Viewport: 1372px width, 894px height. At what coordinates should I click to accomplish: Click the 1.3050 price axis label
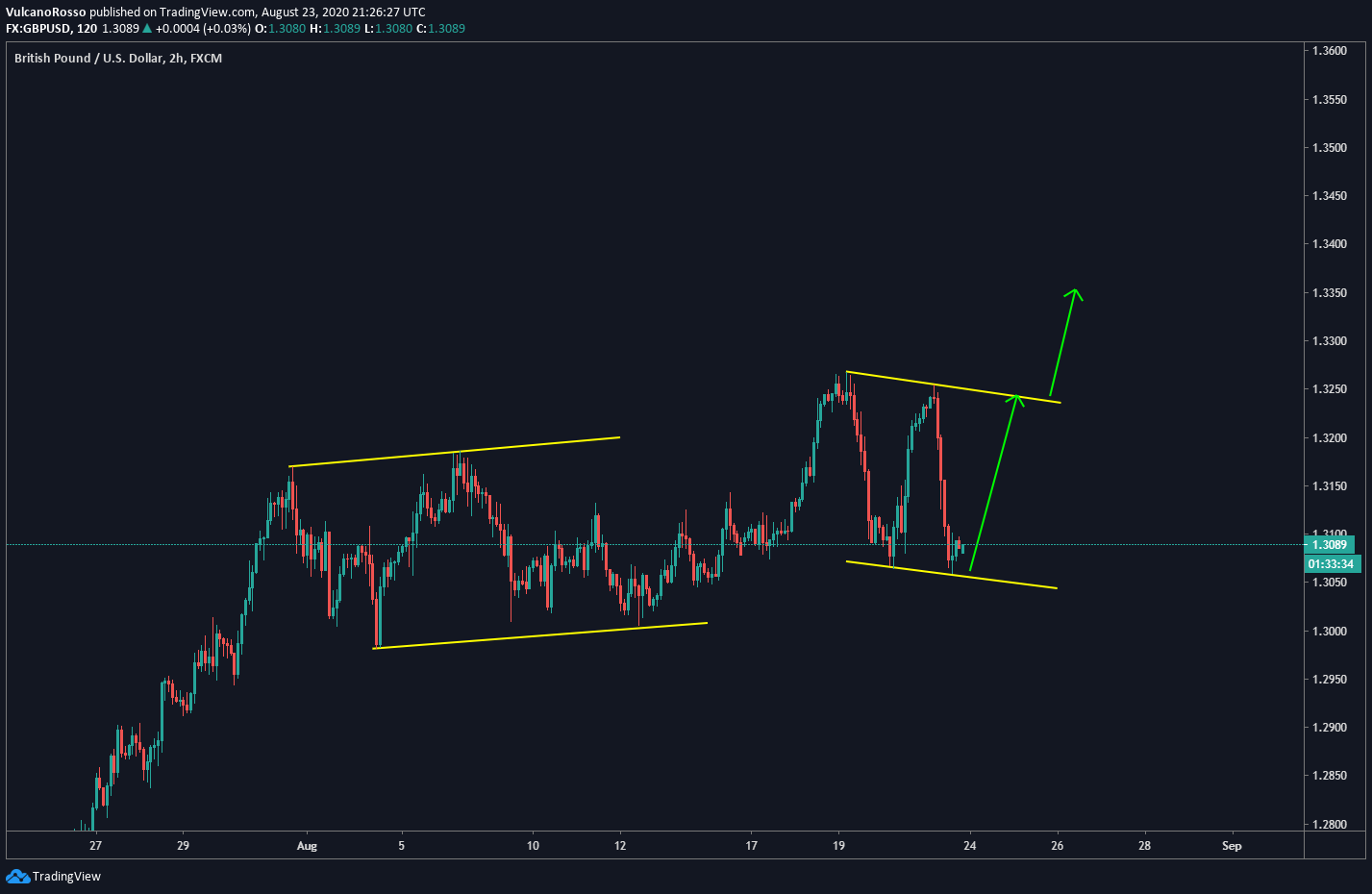1330,583
